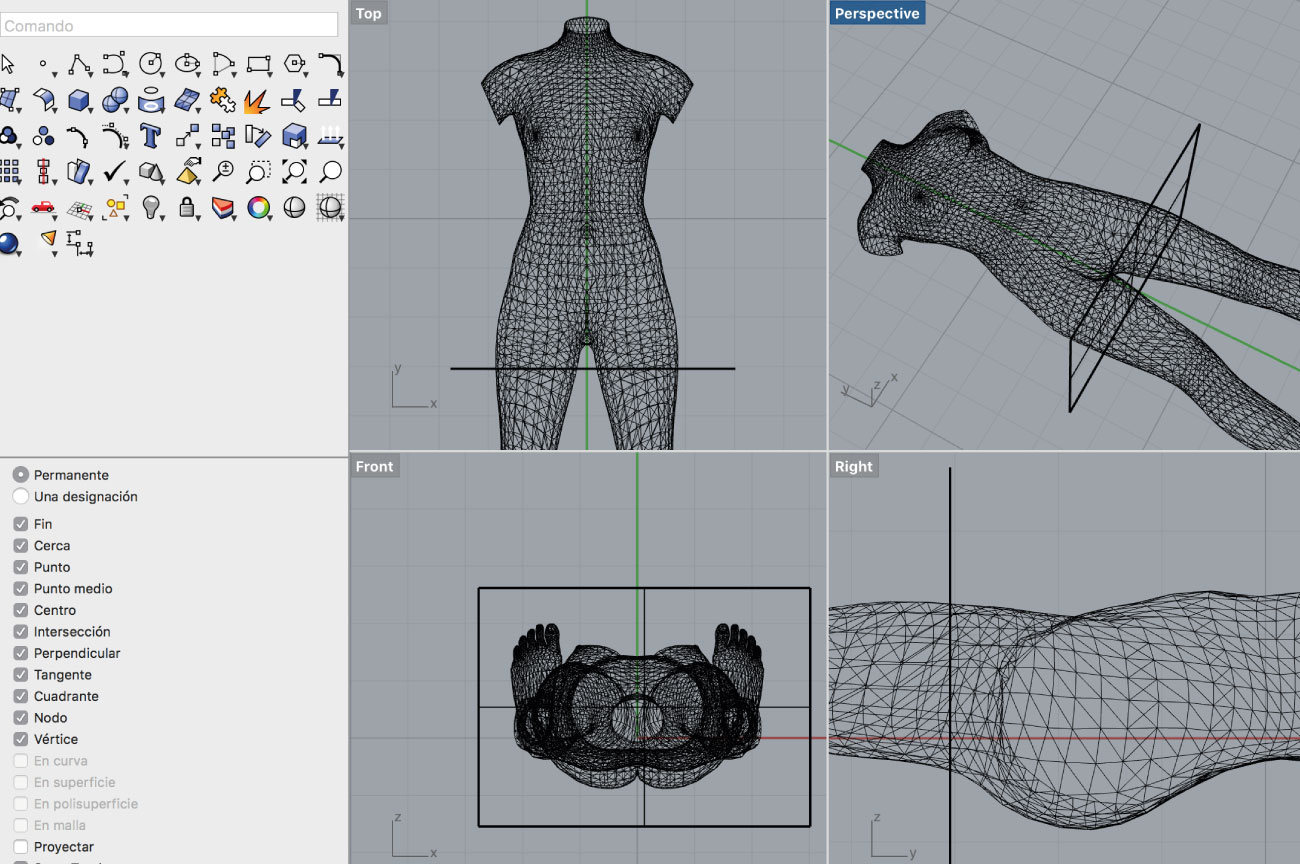Viewport: 1300px width, 864px height.
Task: Click the light bulb Hide objects icon
Action: pyautogui.click(x=151, y=207)
